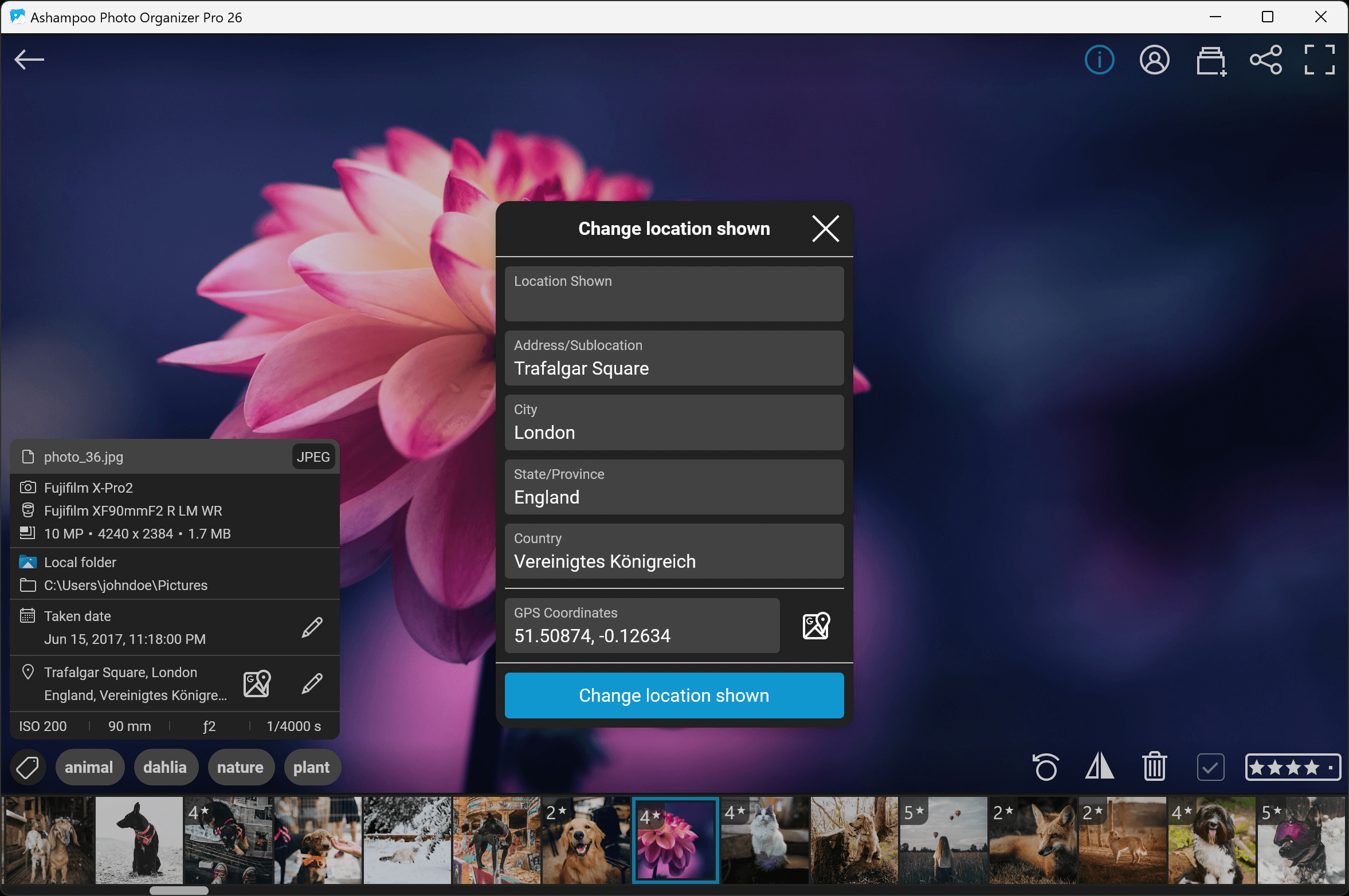Screen dimensions: 1349x896
Task: Flip the photo horizontally
Action: click(x=1100, y=767)
